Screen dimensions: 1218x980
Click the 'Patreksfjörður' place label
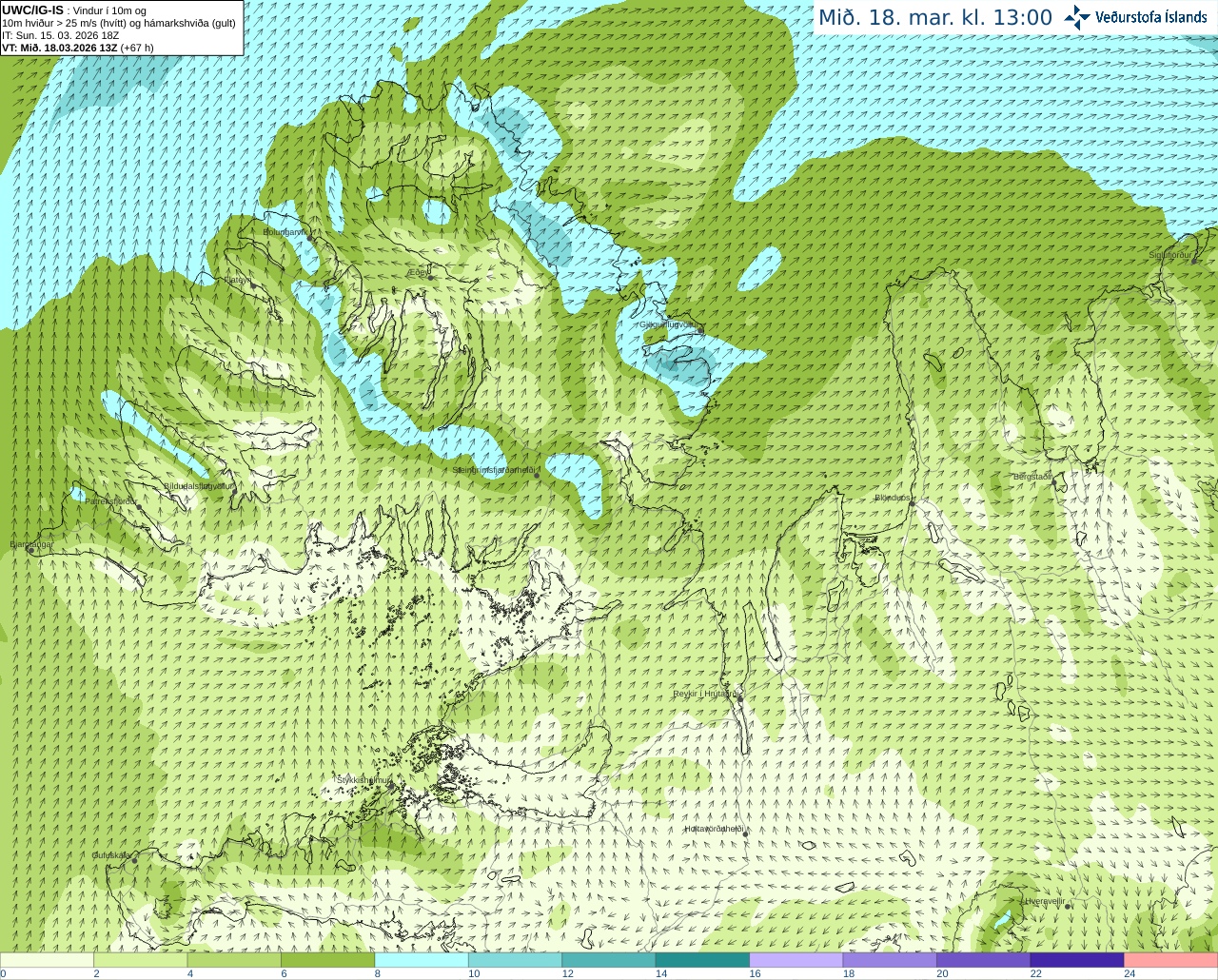pyautogui.click(x=111, y=500)
